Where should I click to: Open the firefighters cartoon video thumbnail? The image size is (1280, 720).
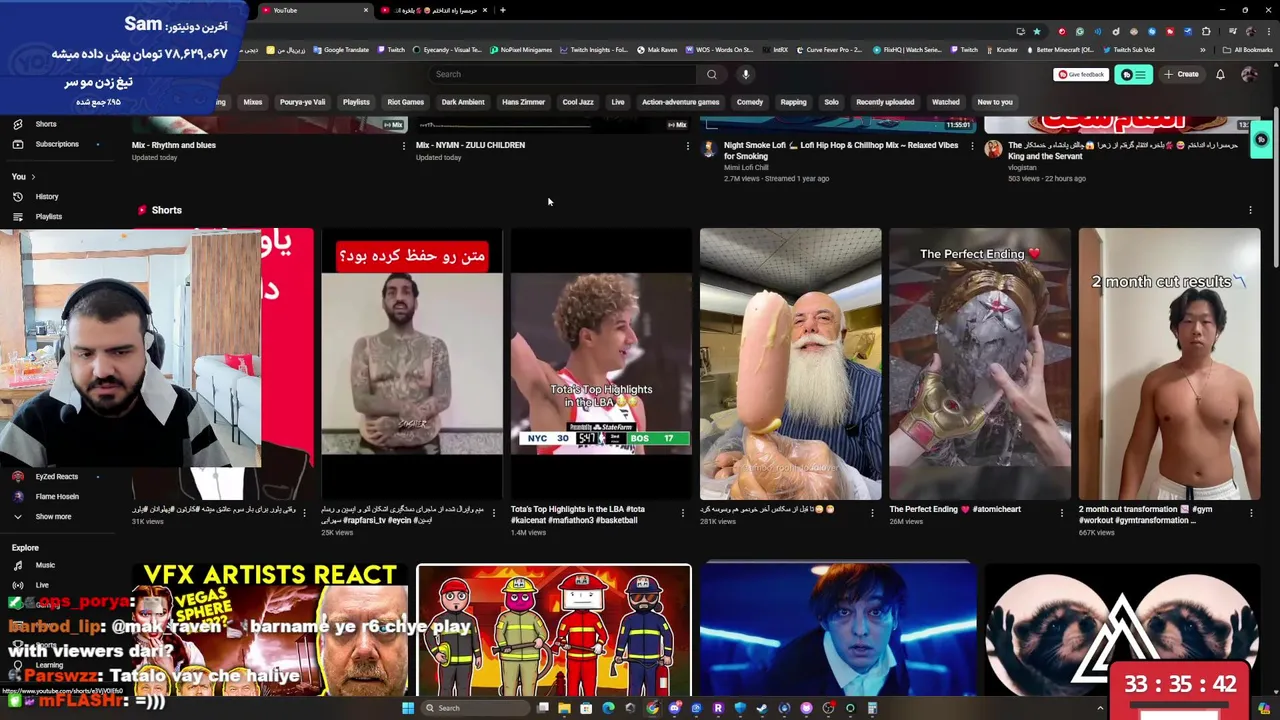[554, 630]
